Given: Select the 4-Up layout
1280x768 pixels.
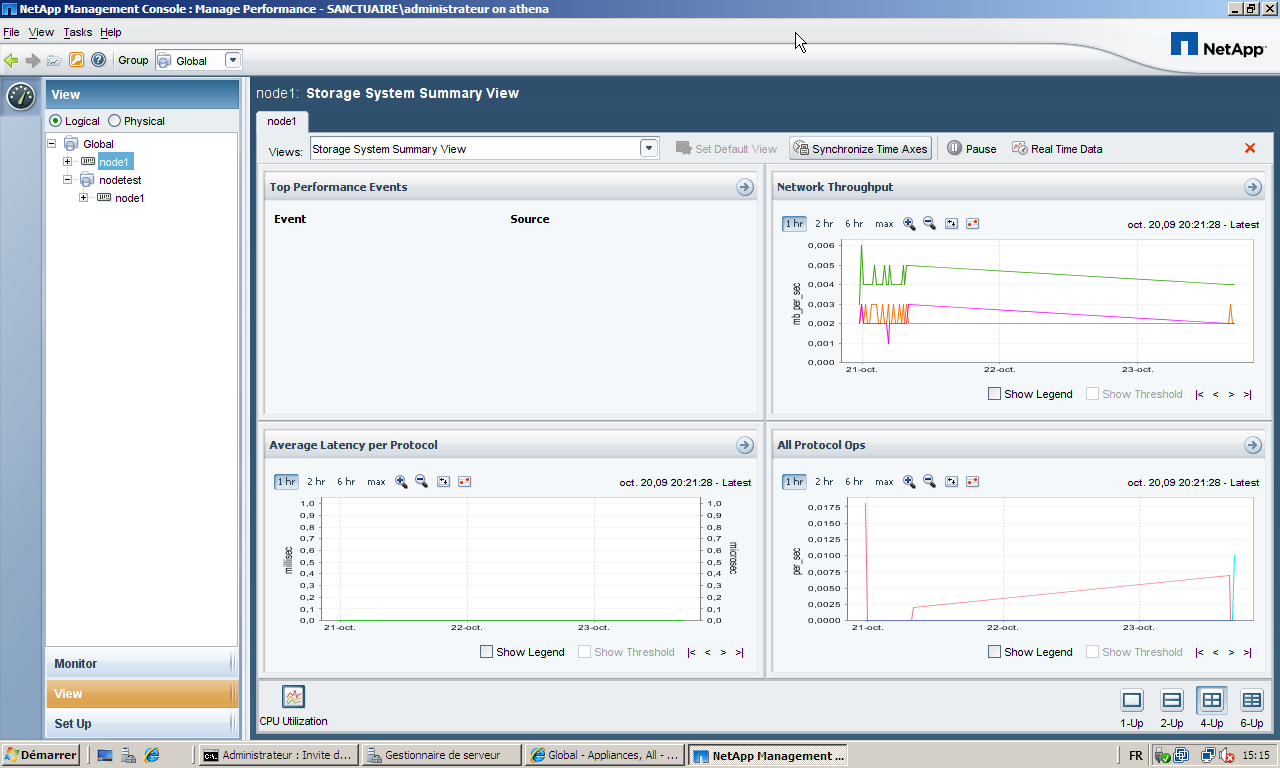Looking at the screenshot, I should [1212, 700].
